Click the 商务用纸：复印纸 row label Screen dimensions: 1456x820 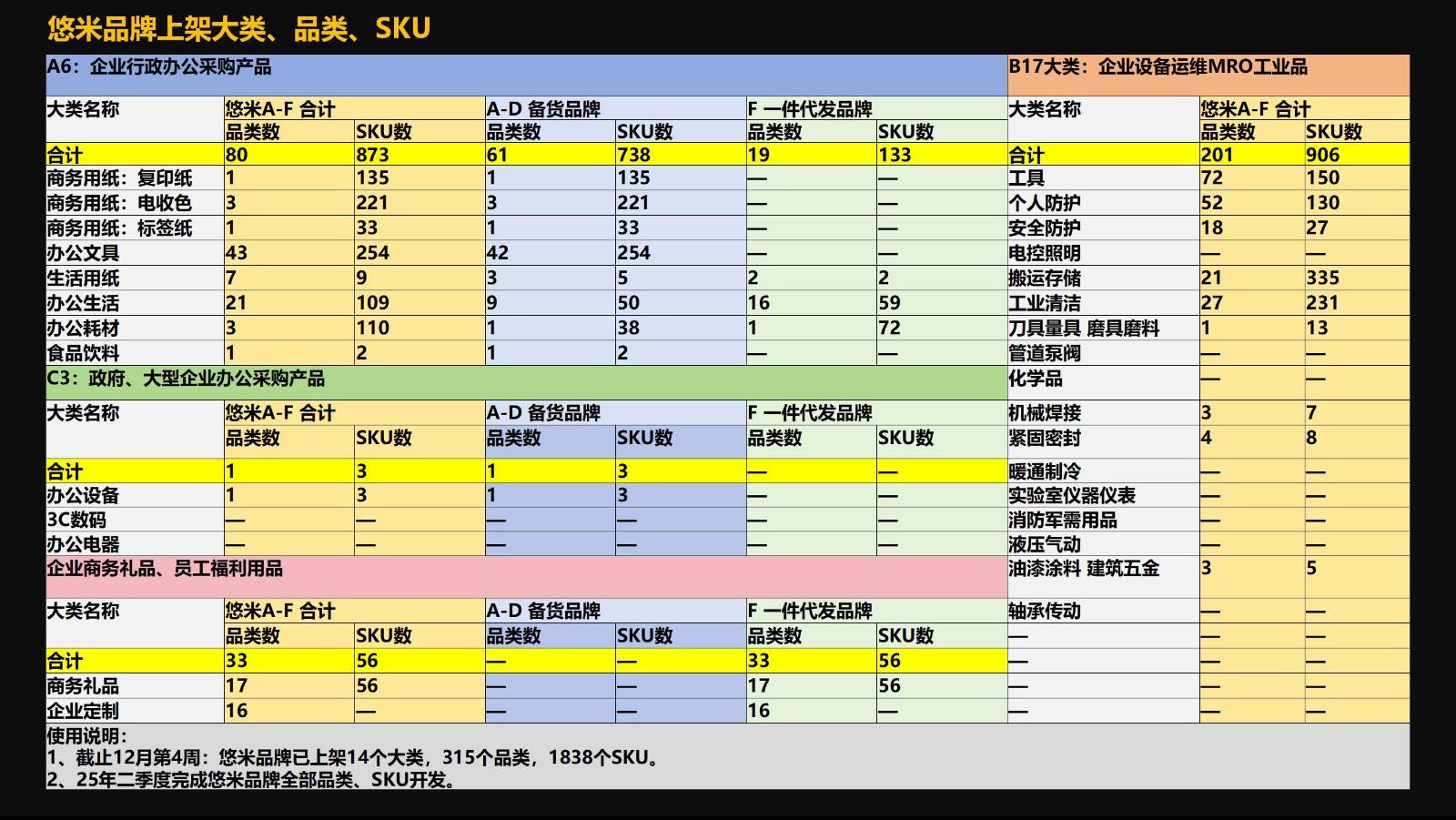(x=119, y=178)
